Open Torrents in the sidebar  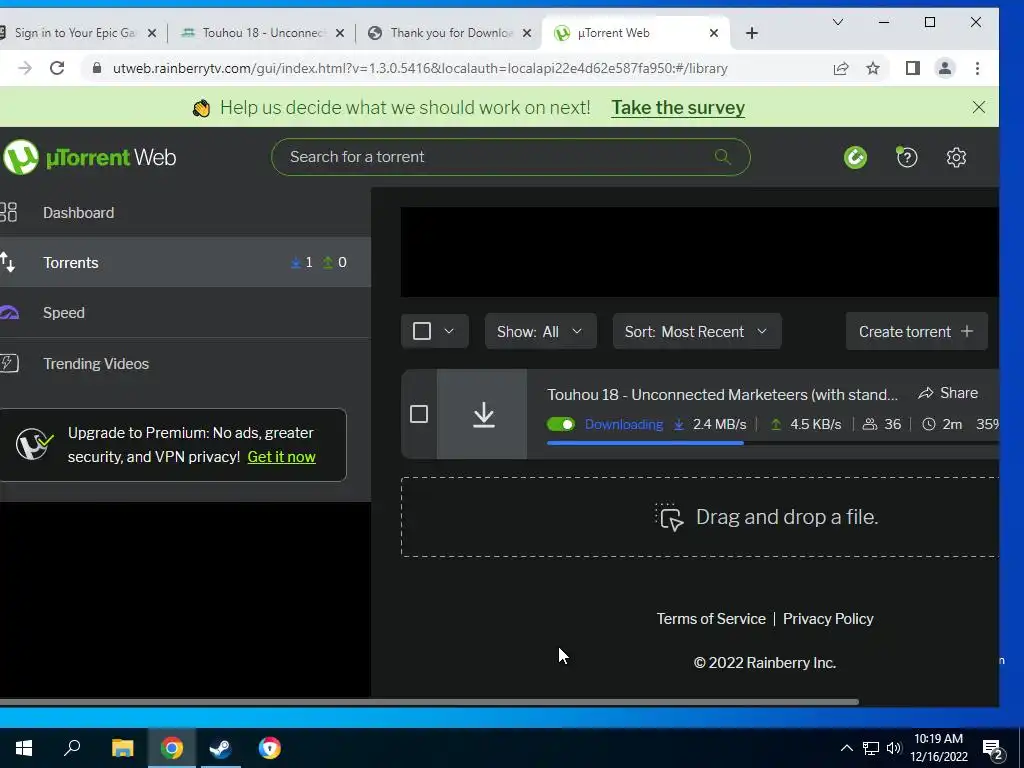tap(185, 263)
